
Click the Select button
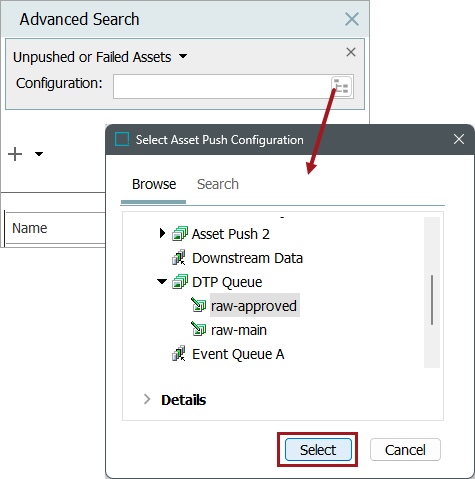(318, 450)
